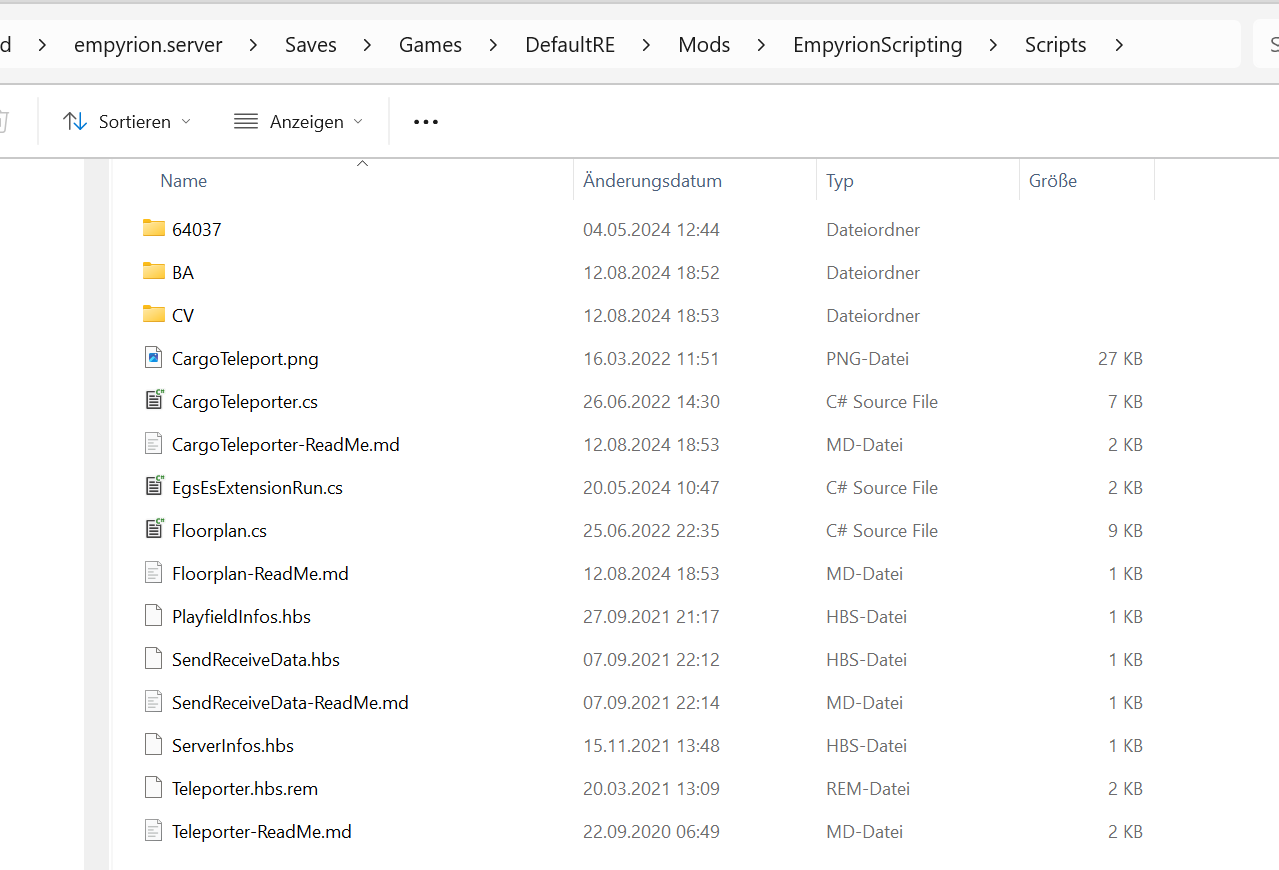Click the 27 KB size cell
The height and width of the screenshot is (870, 1279).
click(1120, 358)
